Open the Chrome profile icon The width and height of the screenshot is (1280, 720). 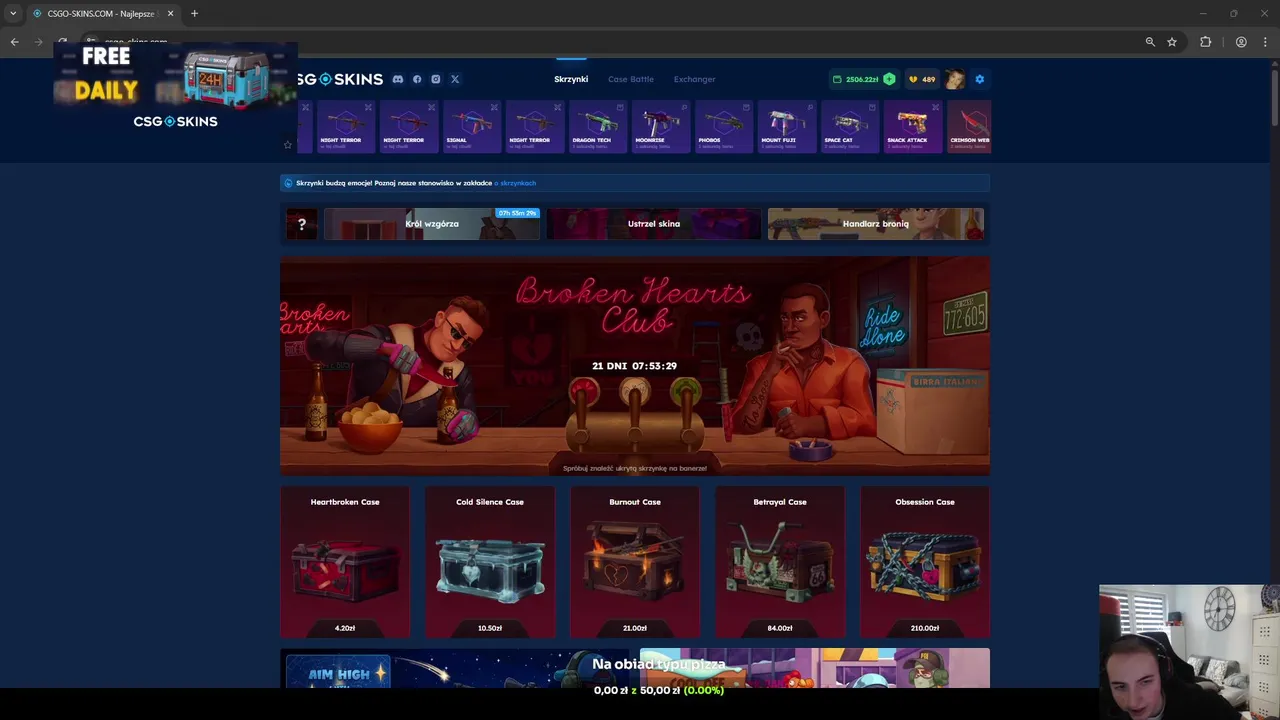click(x=1241, y=42)
